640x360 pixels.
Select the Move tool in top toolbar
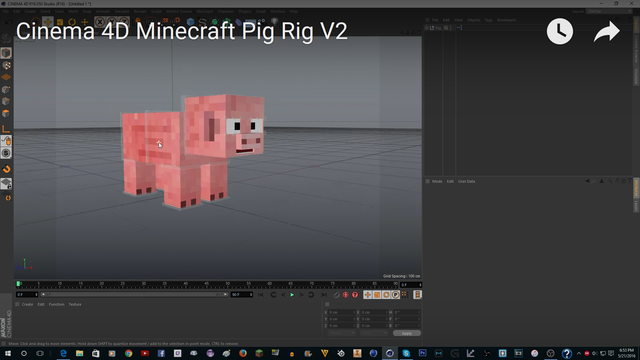[48, 22]
